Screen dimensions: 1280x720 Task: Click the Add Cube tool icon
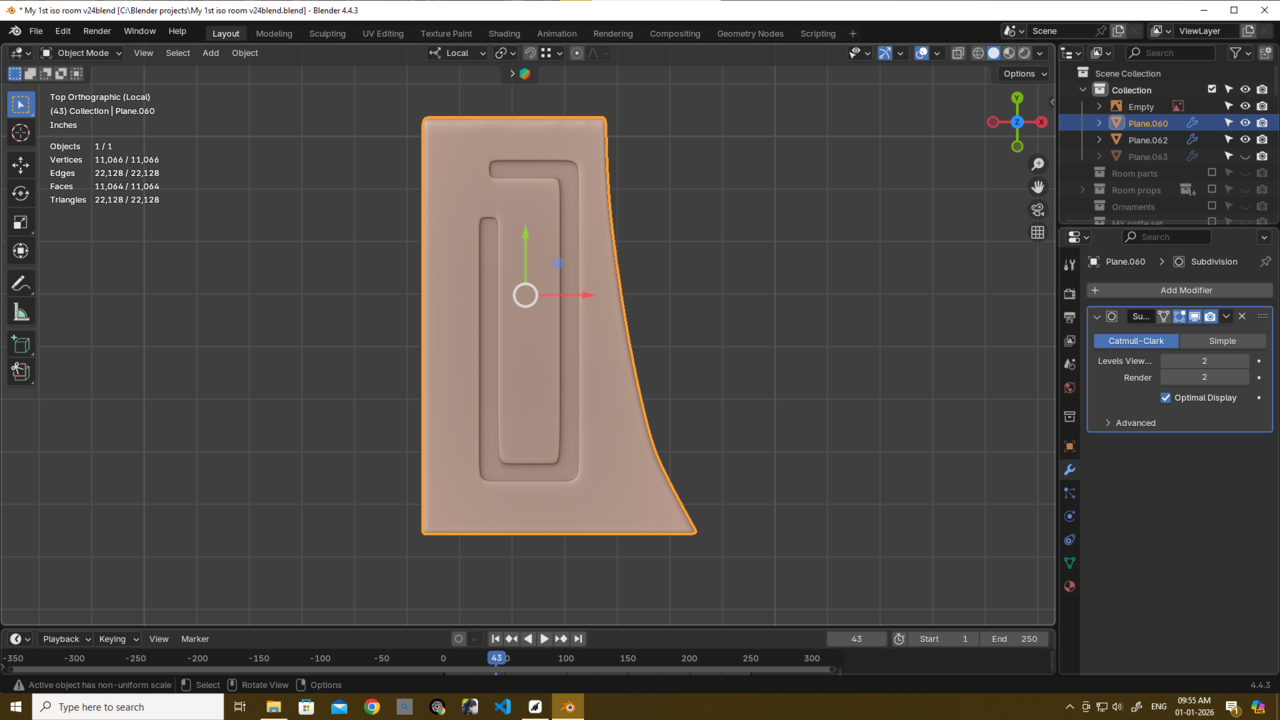21,344
